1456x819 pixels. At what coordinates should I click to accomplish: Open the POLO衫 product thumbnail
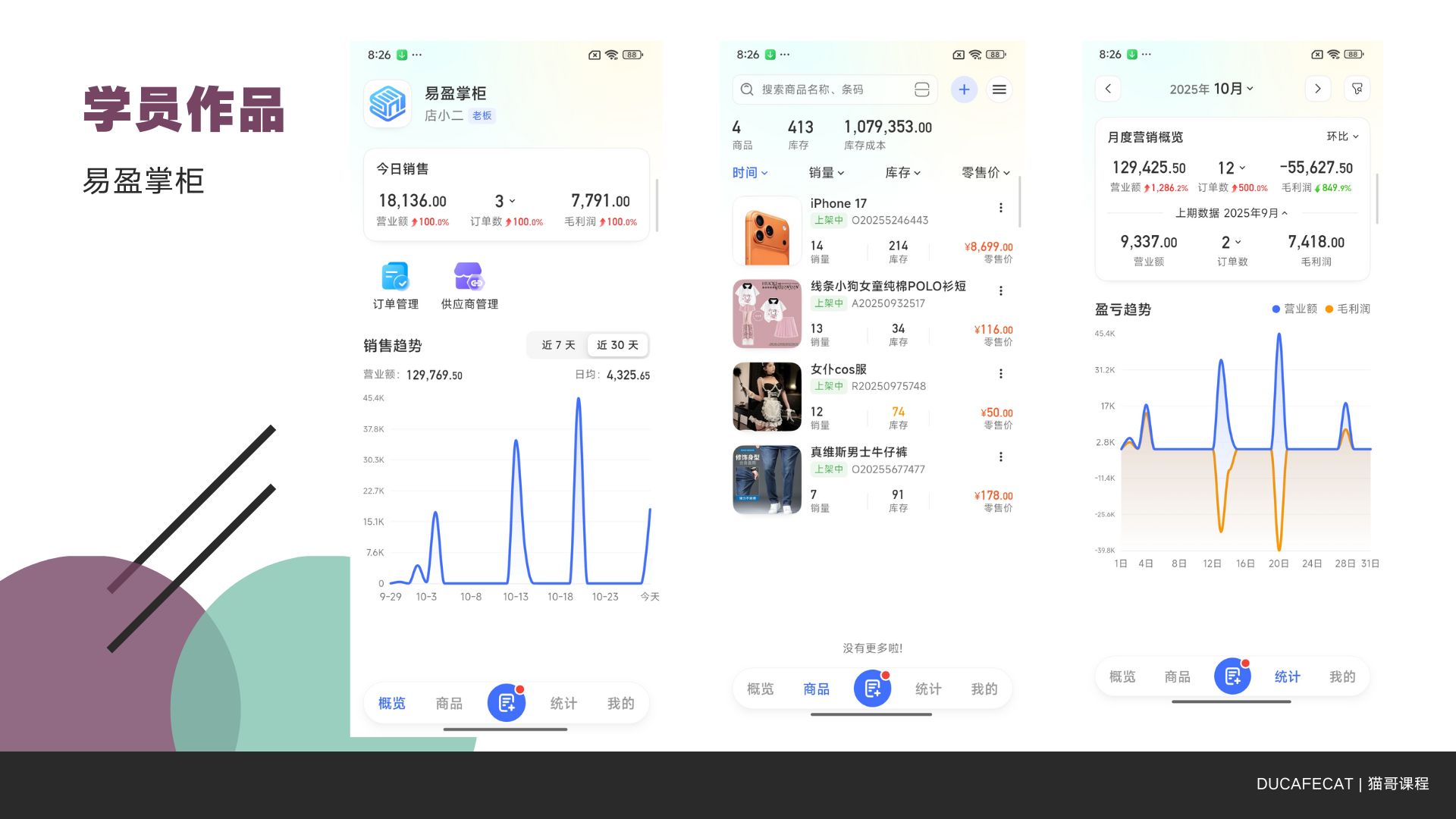coord(767,314)
